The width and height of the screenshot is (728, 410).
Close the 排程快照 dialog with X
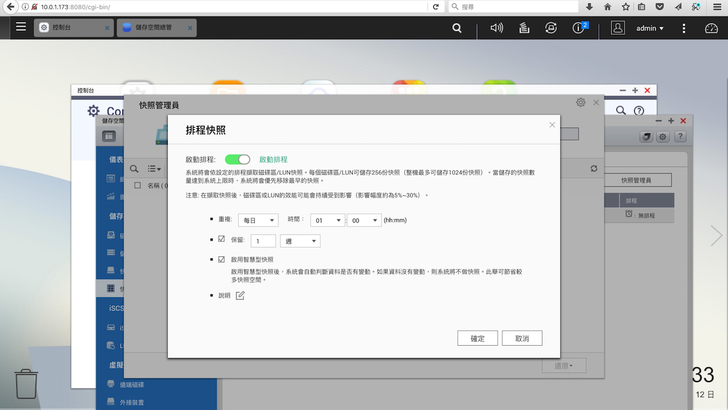click(x=552, y=125)
